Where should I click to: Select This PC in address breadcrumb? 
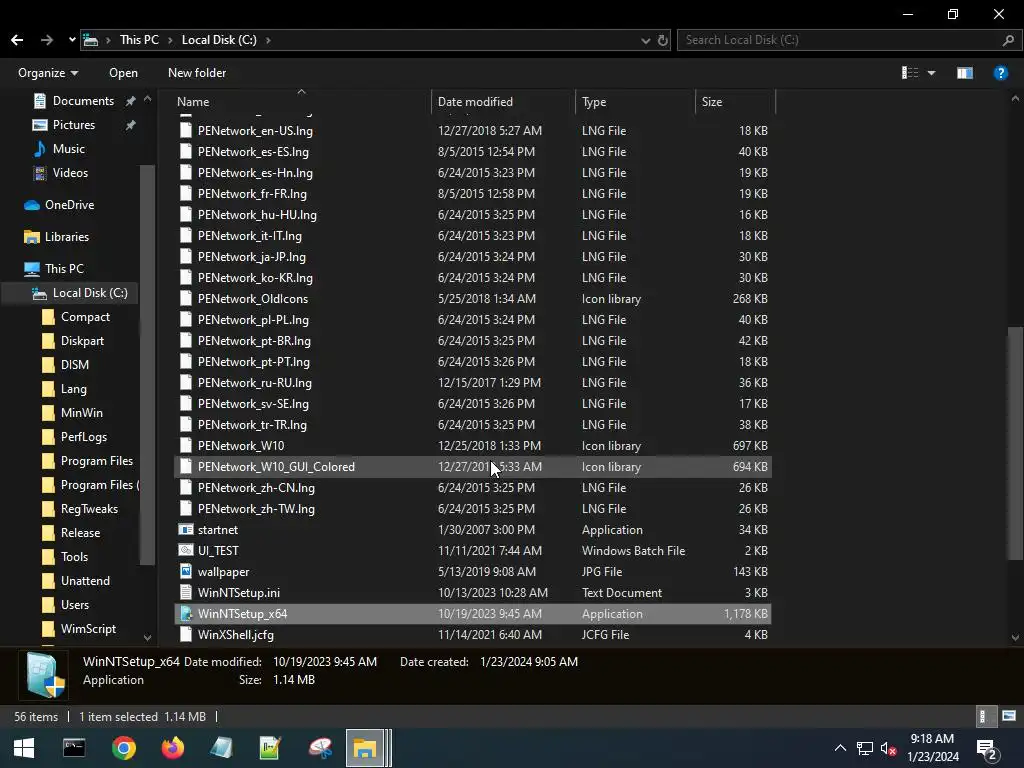[139, 40]
